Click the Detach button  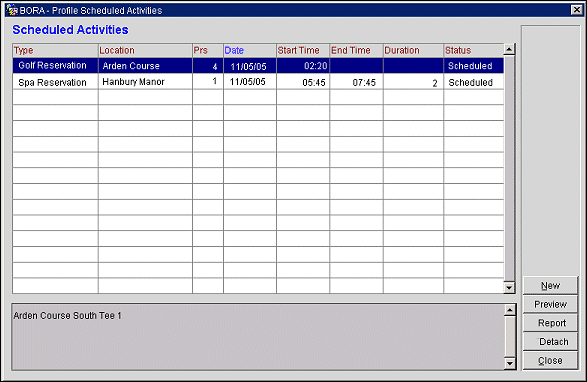tap(550, 342)
